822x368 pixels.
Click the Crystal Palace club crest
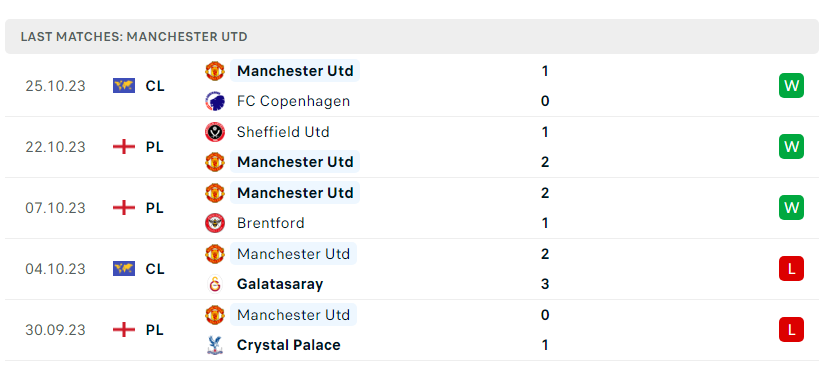[214, 345]
